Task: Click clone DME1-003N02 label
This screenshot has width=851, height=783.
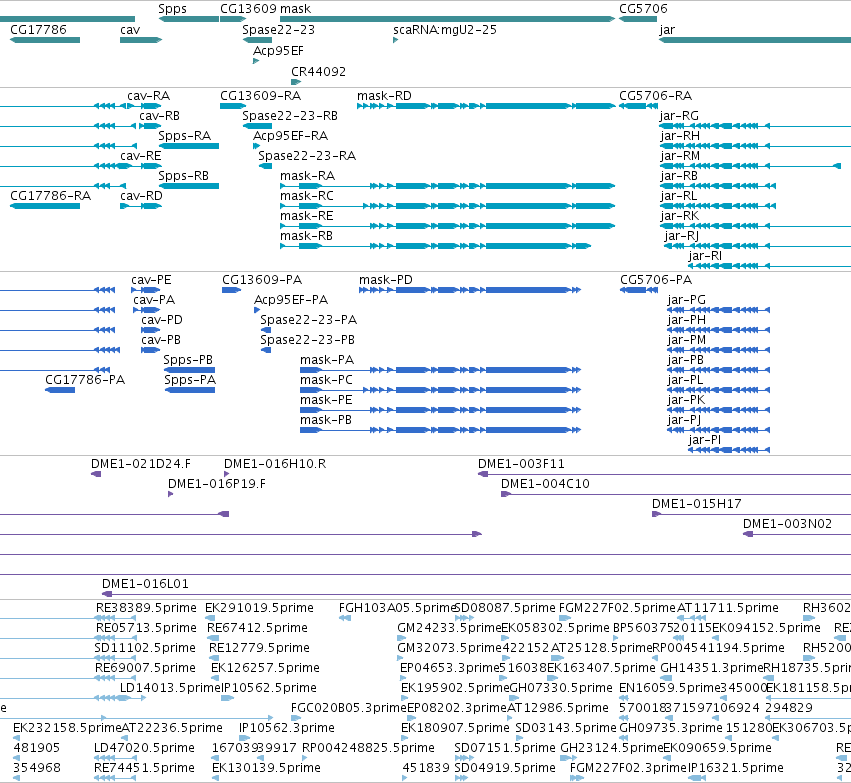Action: (787, 524)
